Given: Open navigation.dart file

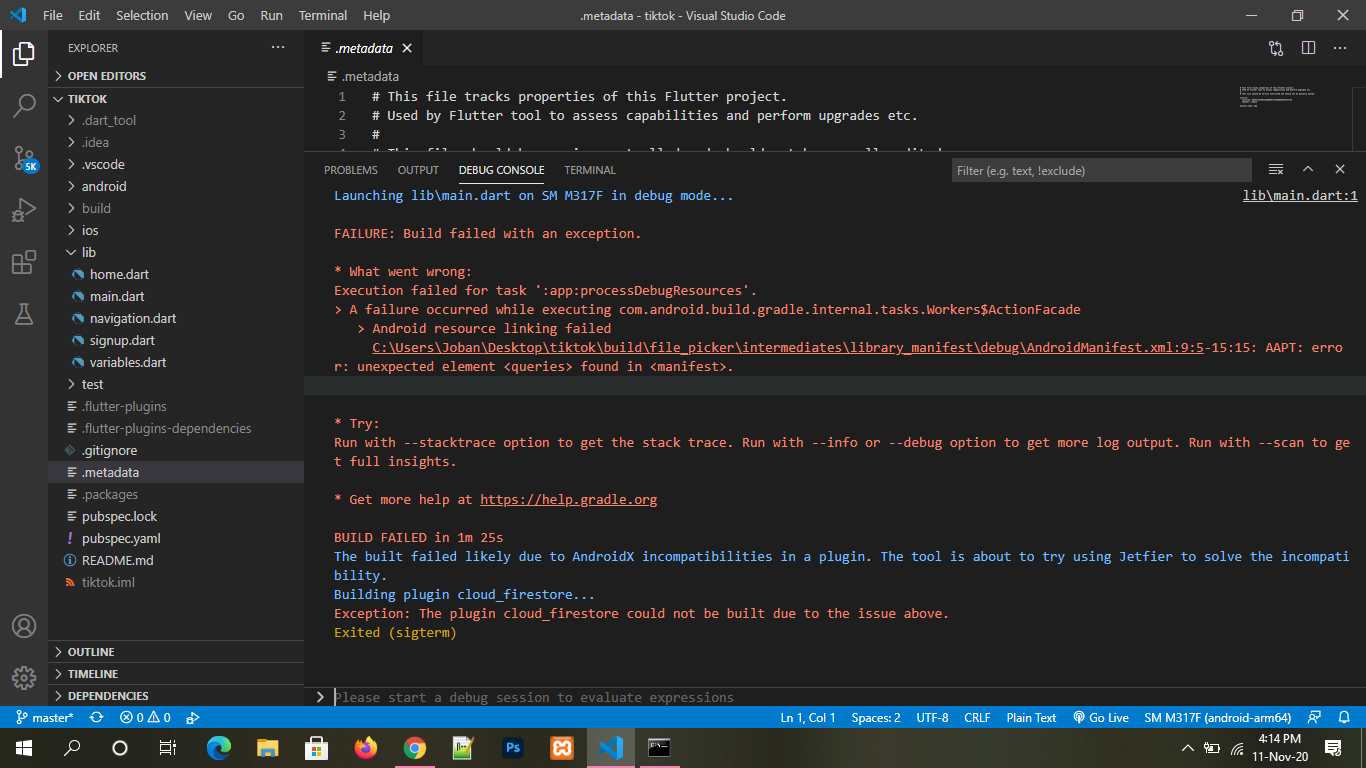Looking at the screenshot, I should (x=176, y=318).
